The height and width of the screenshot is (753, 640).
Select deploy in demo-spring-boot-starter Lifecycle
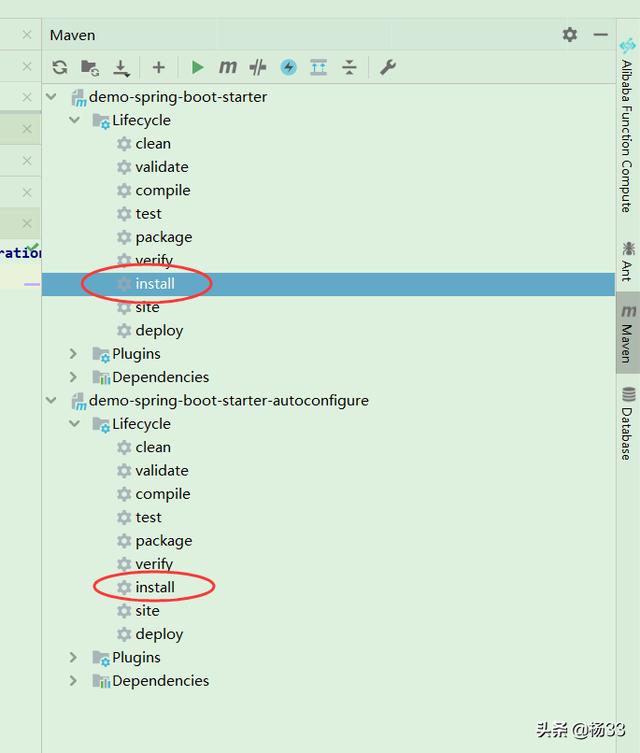159,330
